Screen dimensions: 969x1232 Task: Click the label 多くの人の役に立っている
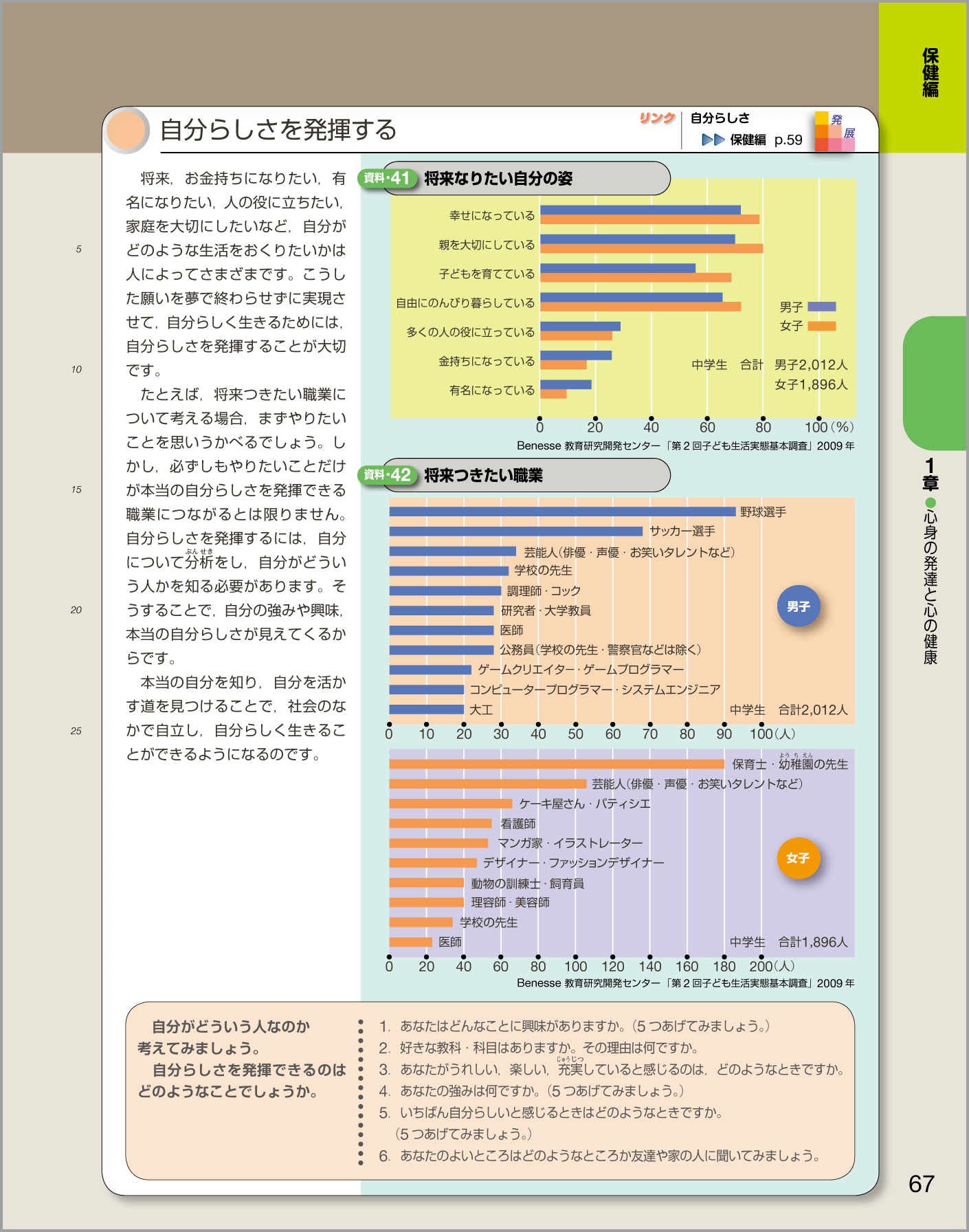click(x=471, y=332)
